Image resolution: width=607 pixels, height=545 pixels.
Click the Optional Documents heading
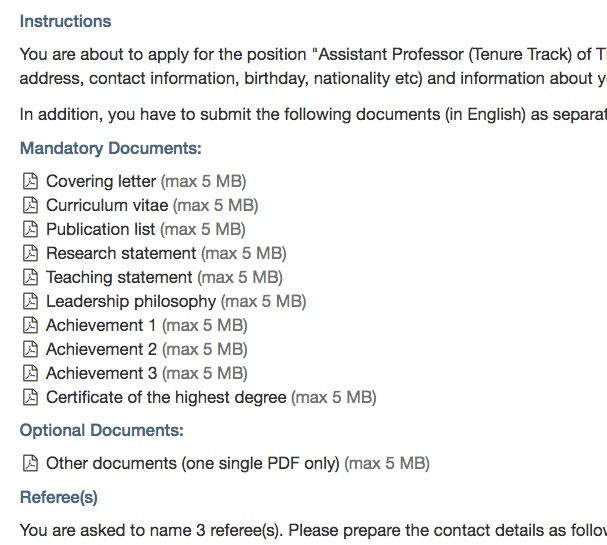tap(102, 430)
